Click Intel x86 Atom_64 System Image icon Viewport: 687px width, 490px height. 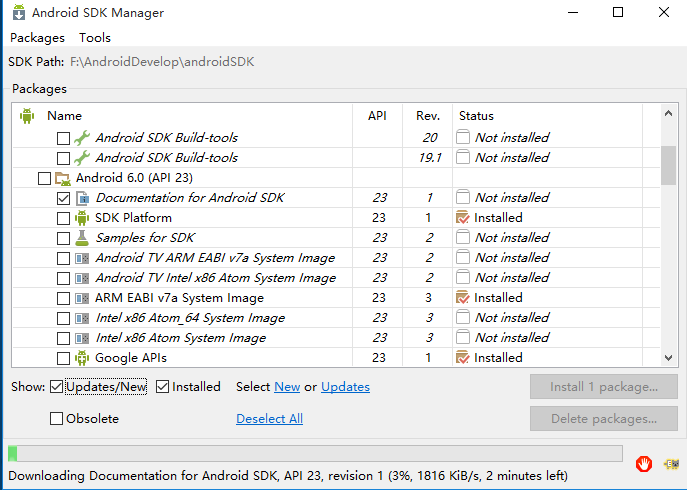[x=82, y=318]
